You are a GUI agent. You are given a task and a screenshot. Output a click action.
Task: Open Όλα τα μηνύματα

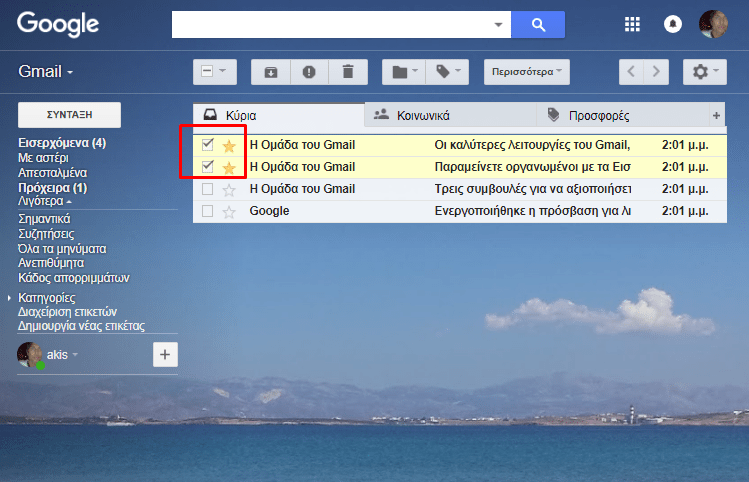pos(62,249)
